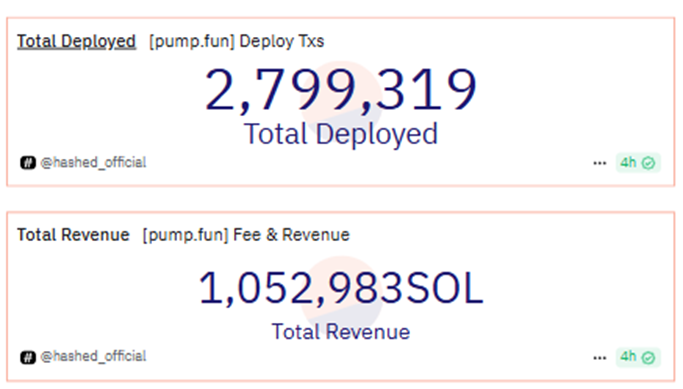
Task: Click the 4h refresh badge on Total Deployed card
Action: point(638,163)
